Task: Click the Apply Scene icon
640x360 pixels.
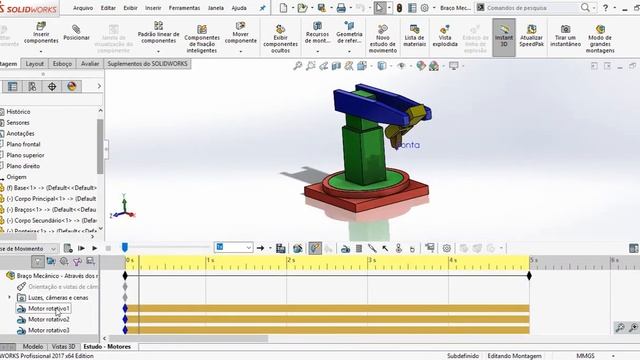Action: click(x=434, y=66)
